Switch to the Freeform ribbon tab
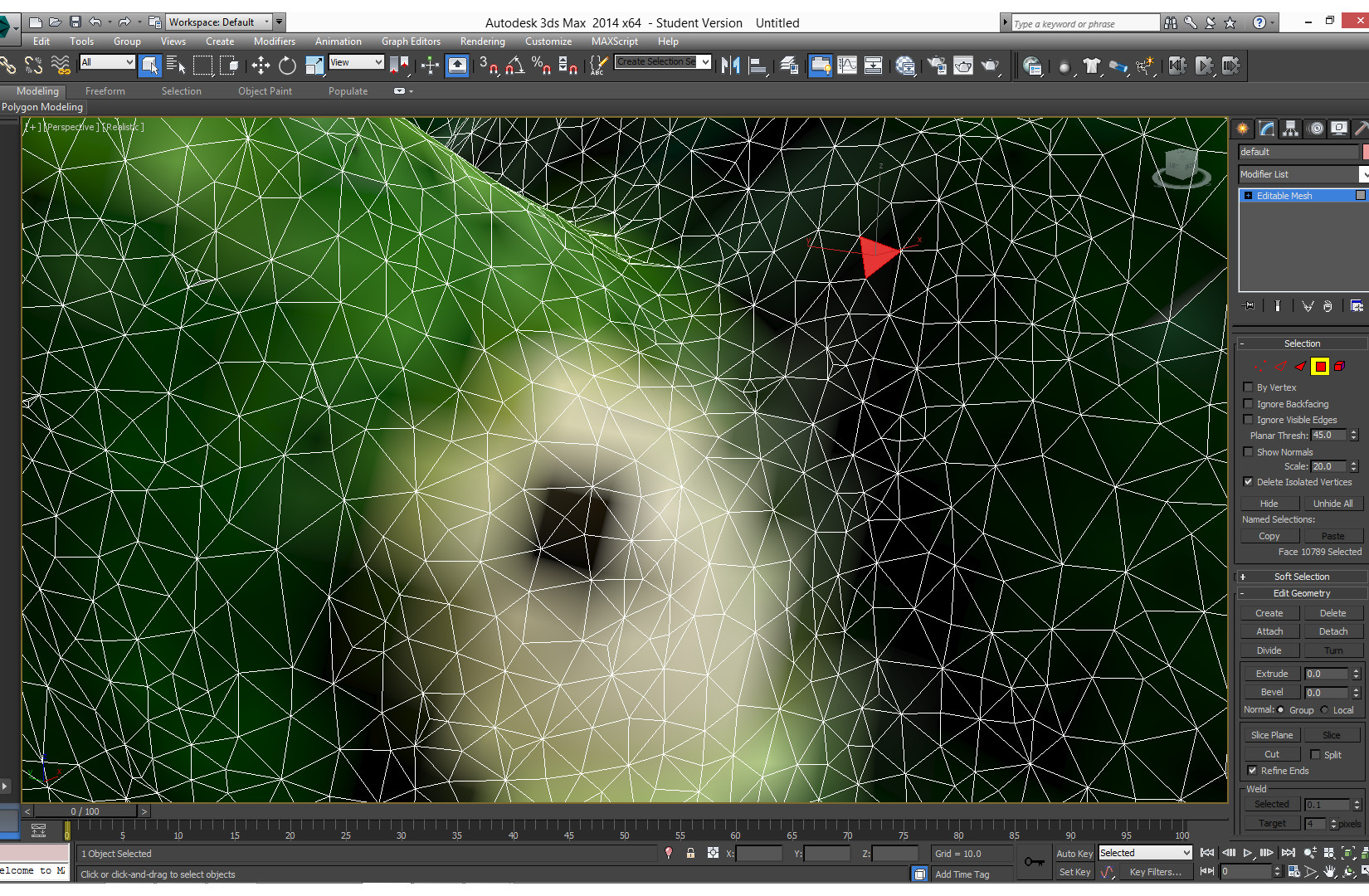Screen dimensions: 1369x896 coord(105,91)
